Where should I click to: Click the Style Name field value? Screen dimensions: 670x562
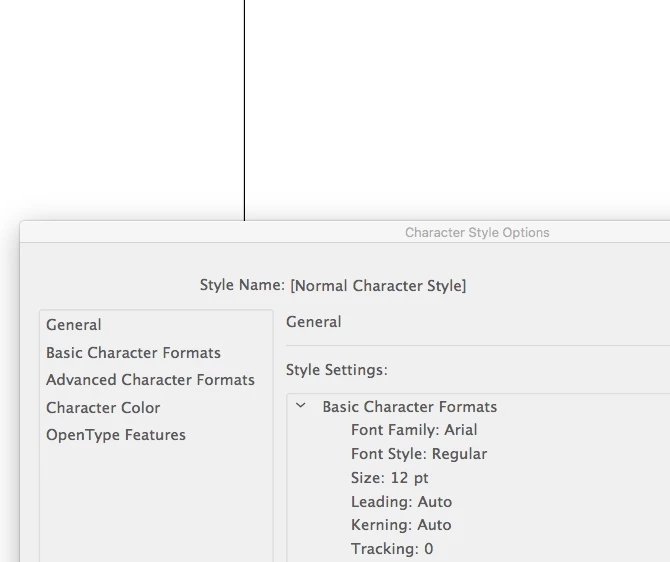click(x=378, y=285)
